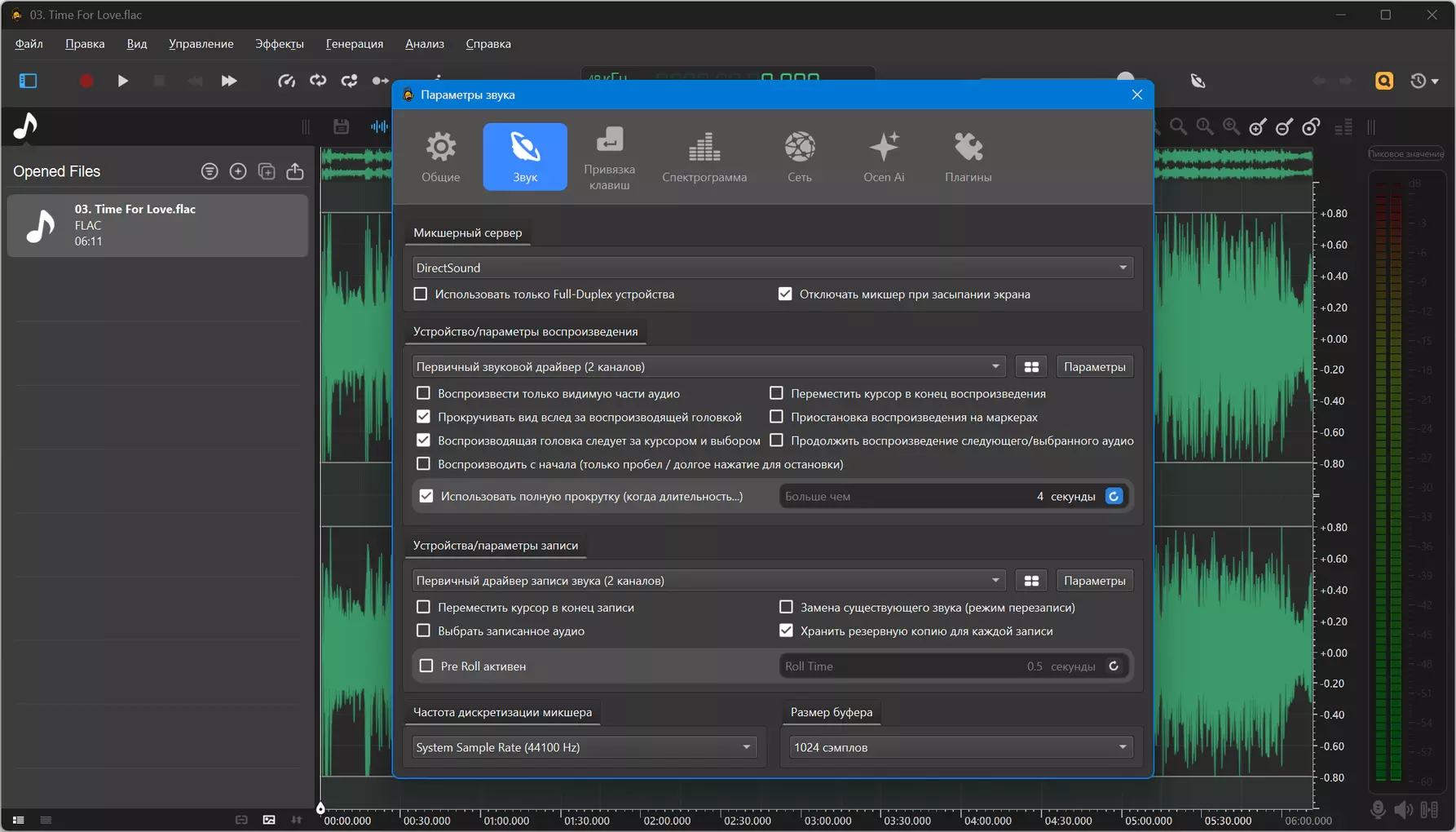Toggle the sidebar panel icon
The height and width of the screenshot is (832, 1456).
(29, 81)
